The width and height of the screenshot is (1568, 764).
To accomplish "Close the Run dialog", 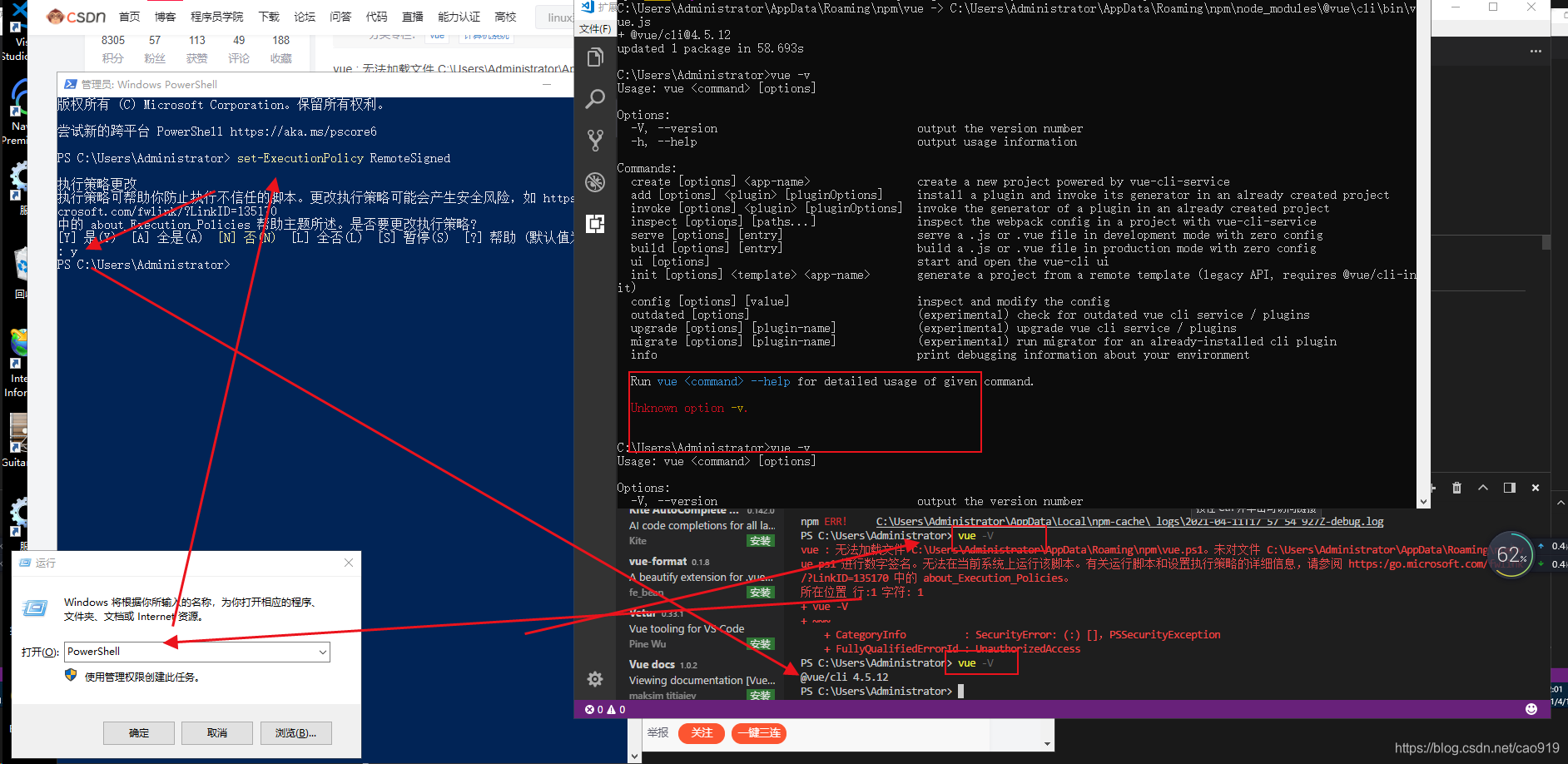I will point(349,563).
